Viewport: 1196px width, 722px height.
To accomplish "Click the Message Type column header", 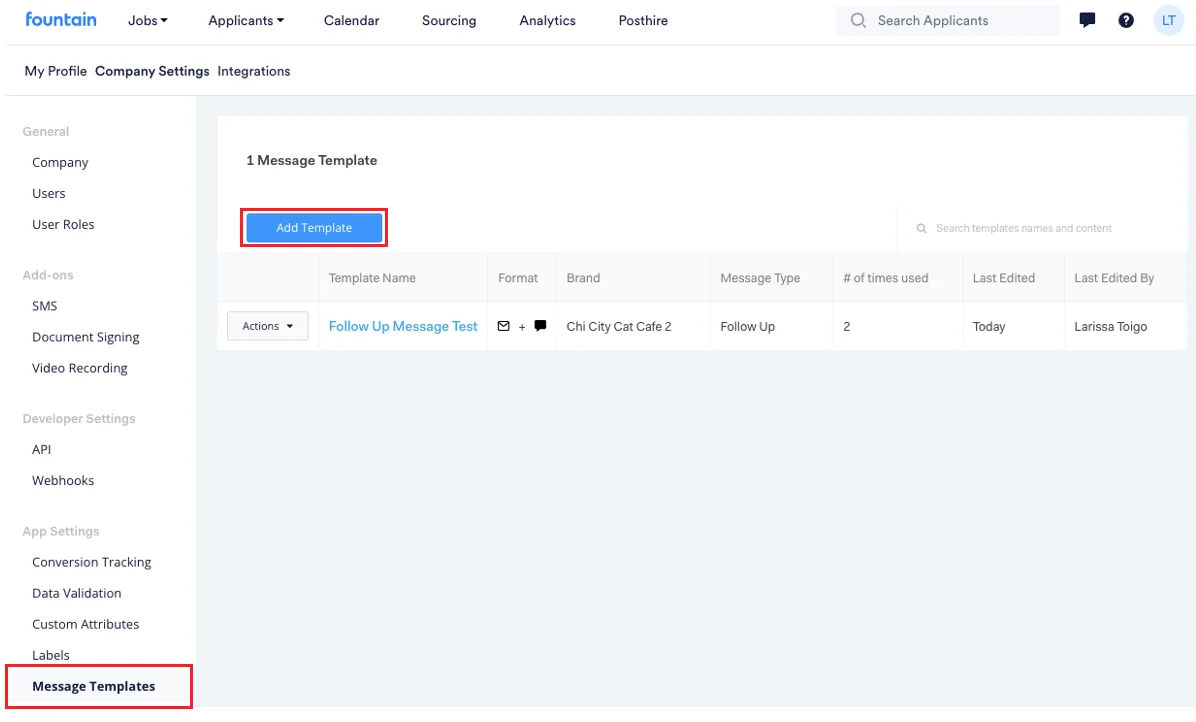I will (x=760, y=278).
